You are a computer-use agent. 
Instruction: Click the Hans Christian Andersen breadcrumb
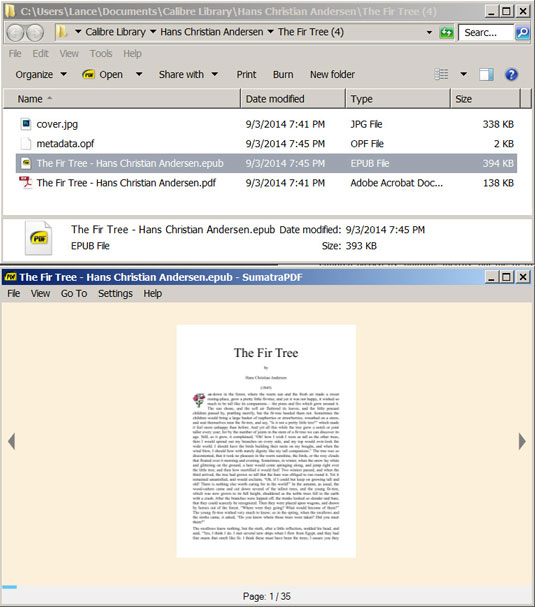212,32
